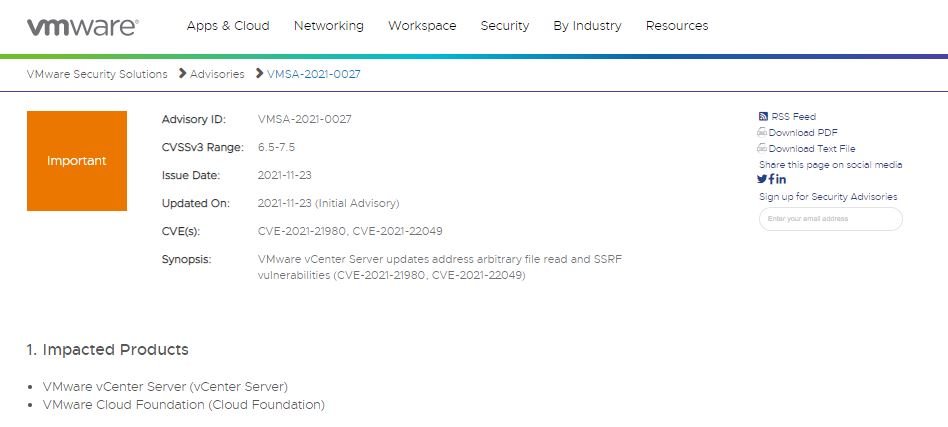
Task: Click the Download PDF link
Action: 803,132
